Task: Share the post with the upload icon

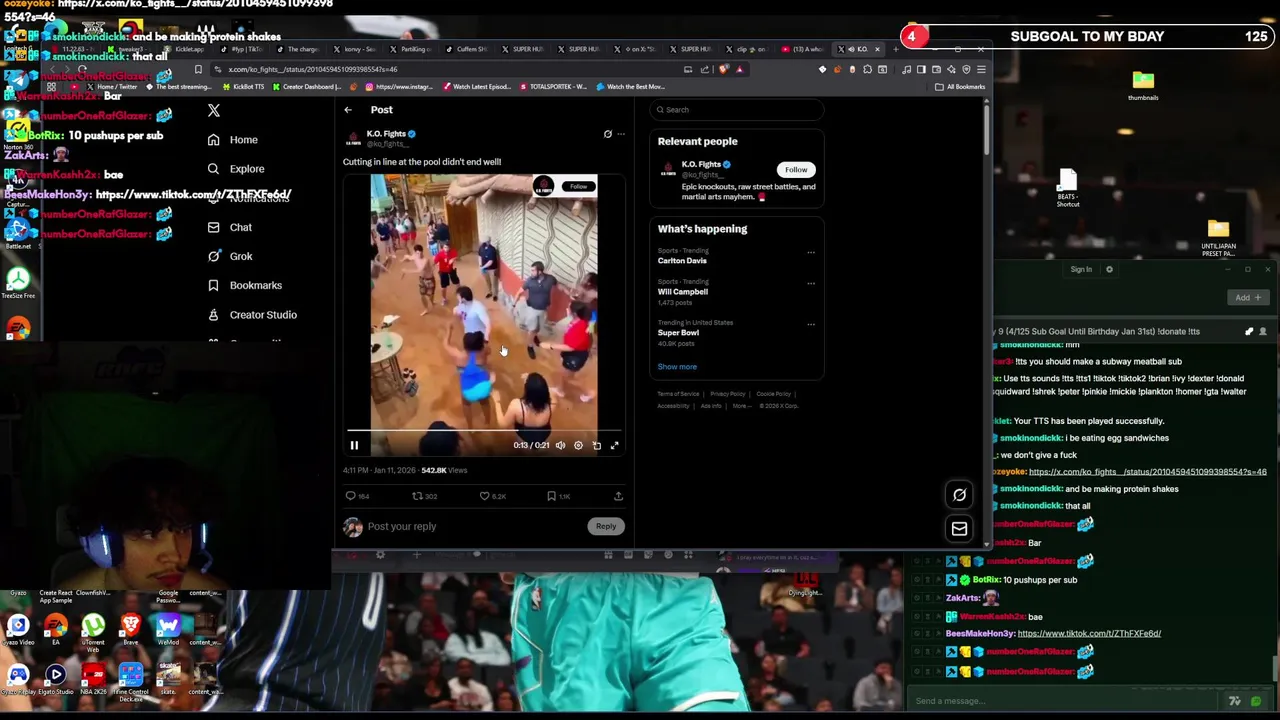Action: 618,496
